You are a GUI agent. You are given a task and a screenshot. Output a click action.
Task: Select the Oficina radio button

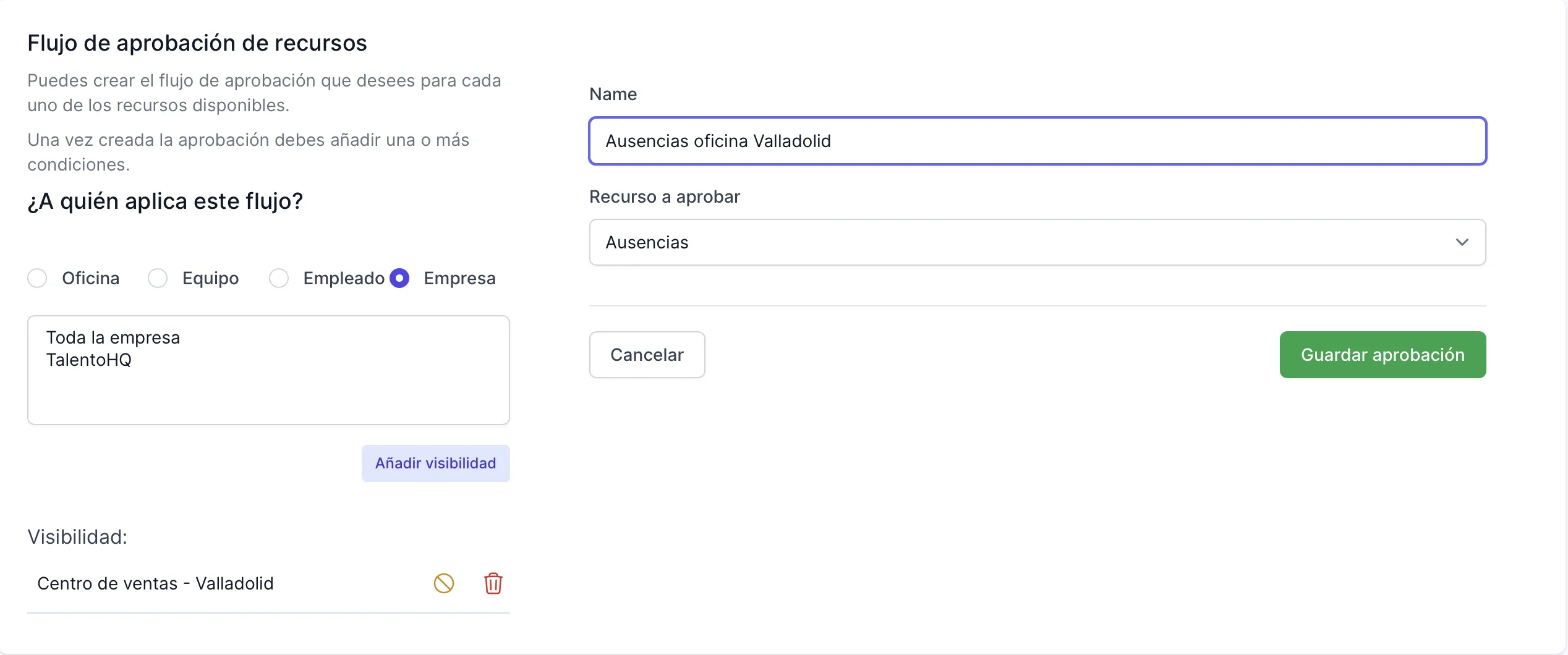click(x=36, y=278)
